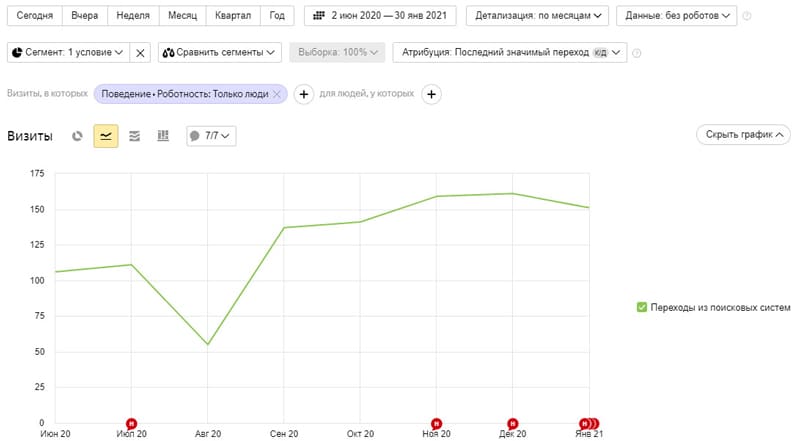
Task: Collapse chart with Скрыть график button
Action: (x=743, y=135)
